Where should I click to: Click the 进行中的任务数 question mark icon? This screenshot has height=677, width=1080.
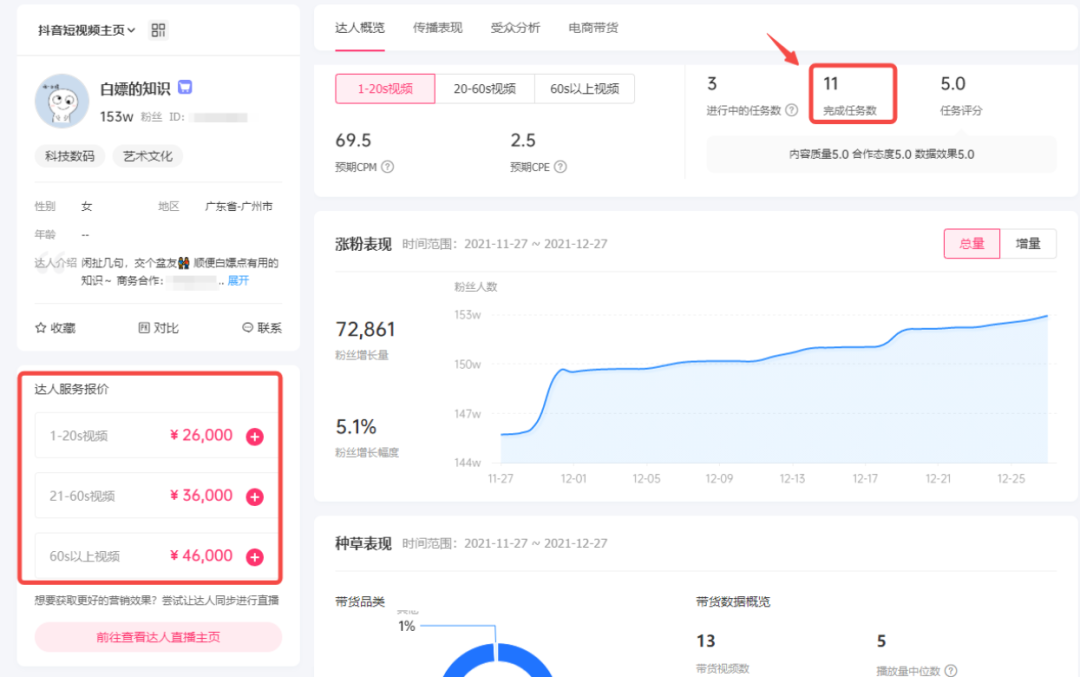pyautogui.click(x=793, y=109)
